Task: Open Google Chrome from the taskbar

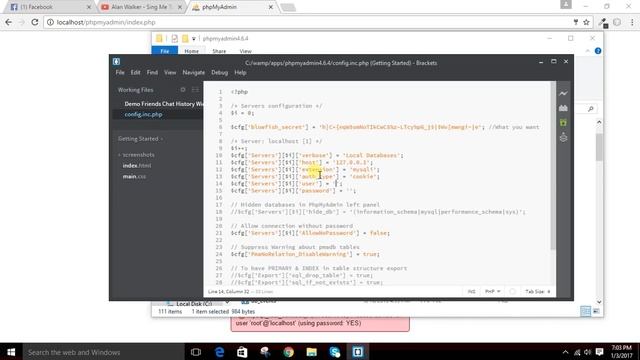Action: click(289, 352)
